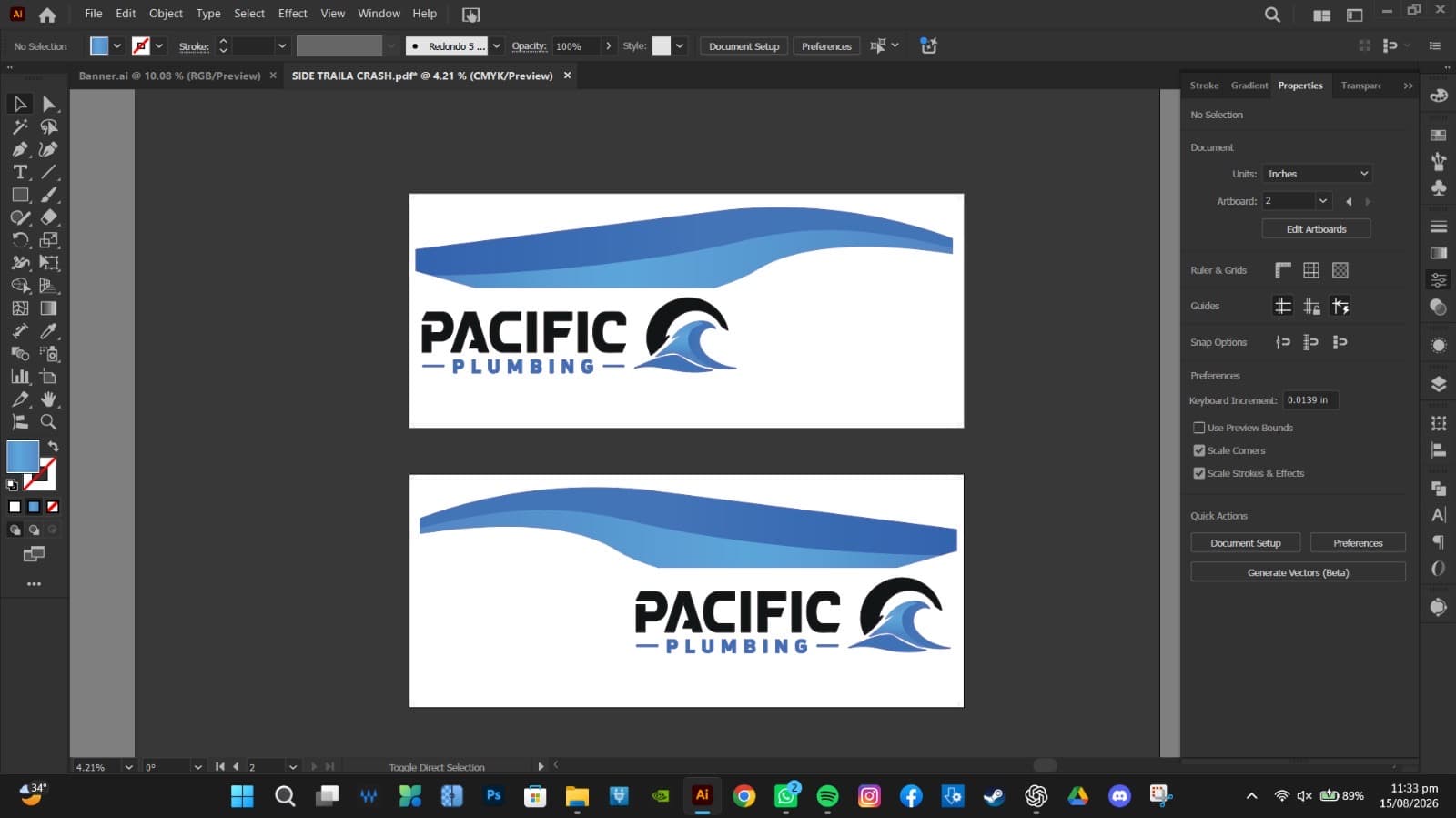
Task: Open the Object menu
Action: [x=166, y=14]
